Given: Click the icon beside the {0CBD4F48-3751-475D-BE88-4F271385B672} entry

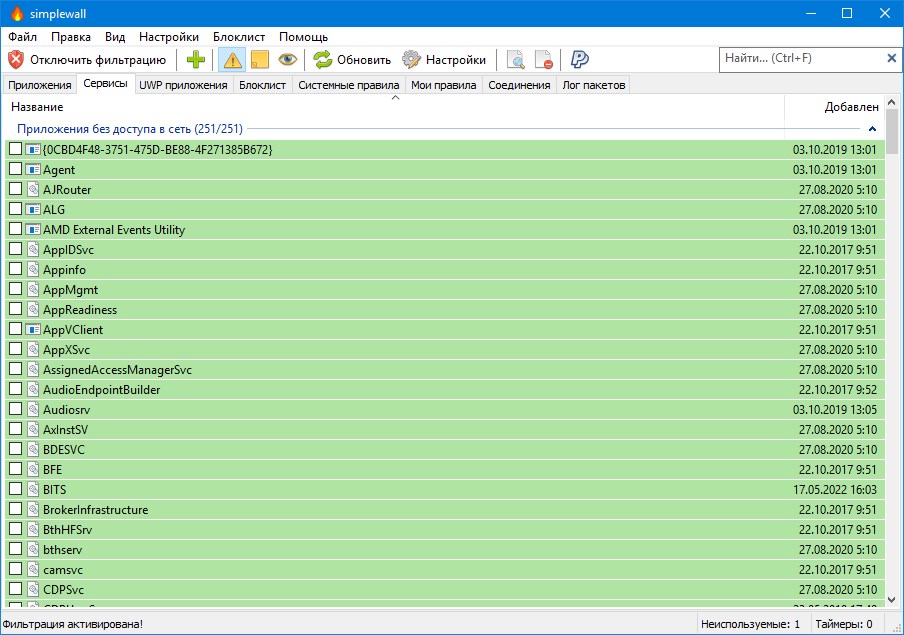Looking at the screenshot, I should coord(33,149).
